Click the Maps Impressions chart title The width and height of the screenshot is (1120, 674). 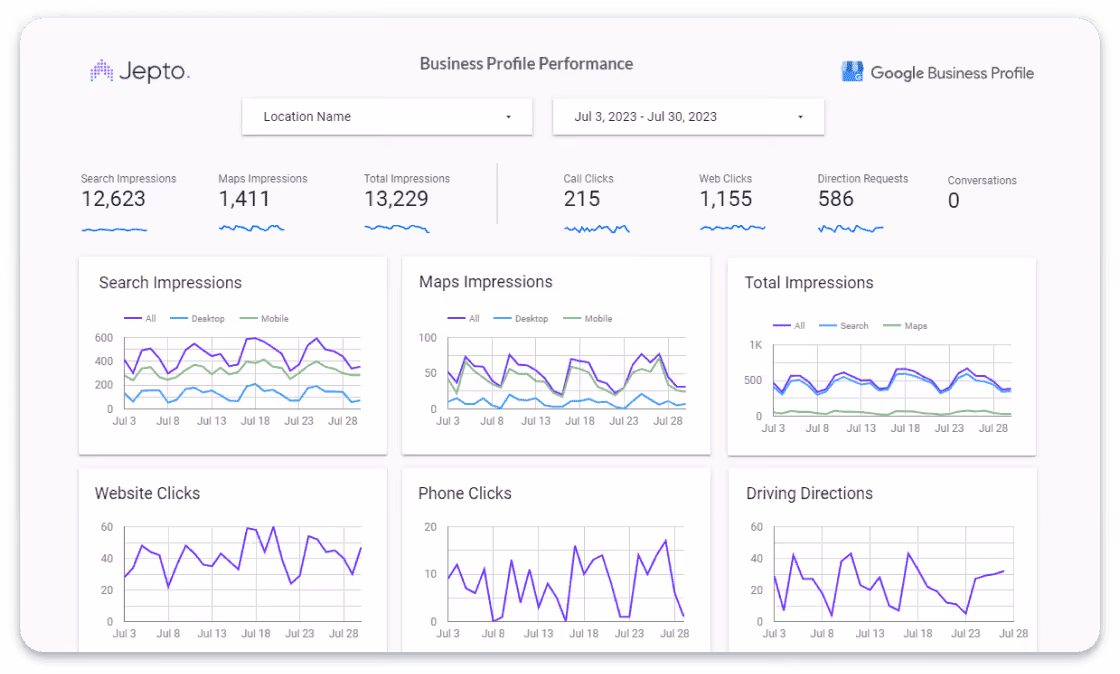(x=486, y=282)
